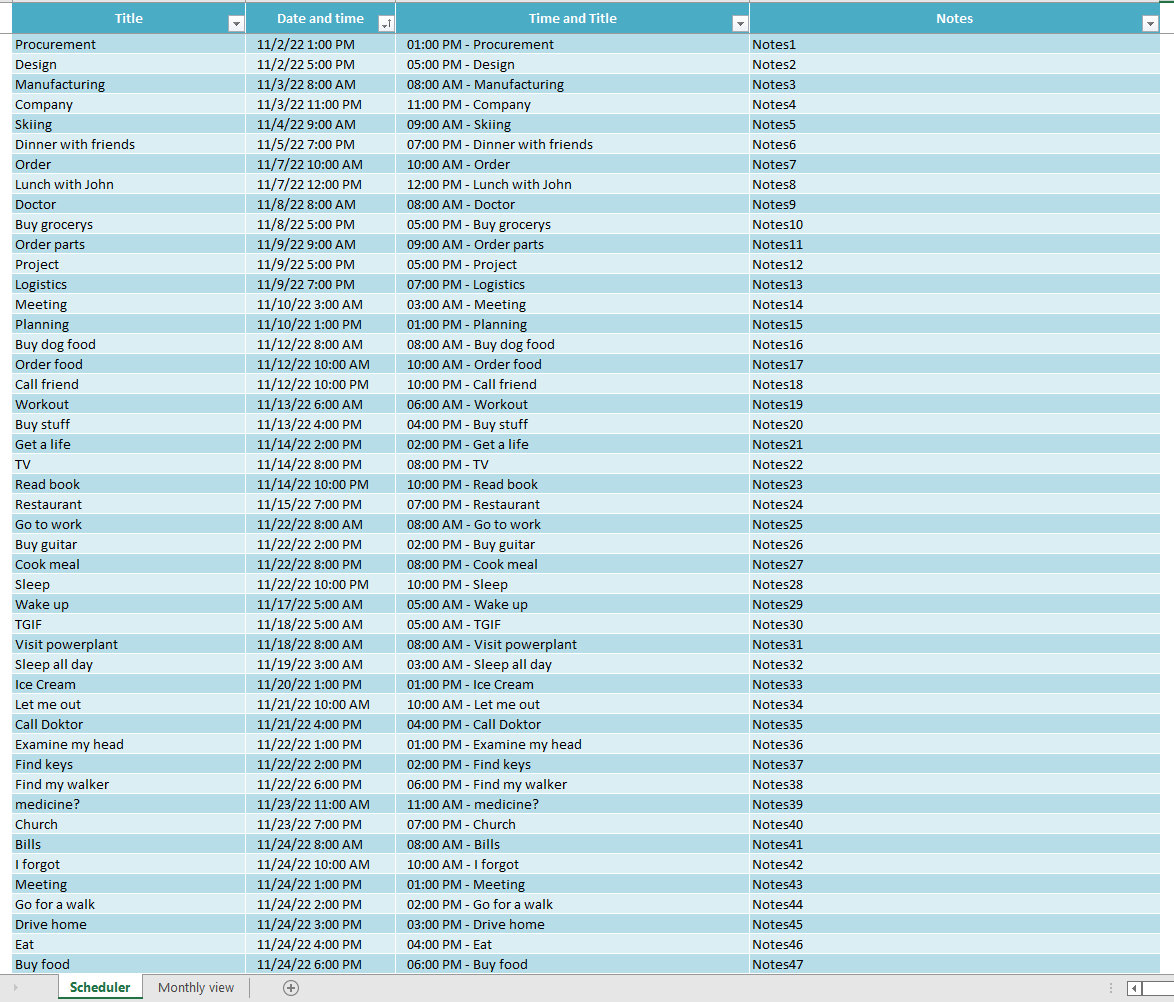
Task: Select the 08:00 PM - TV cell
Action: point(573,464)
